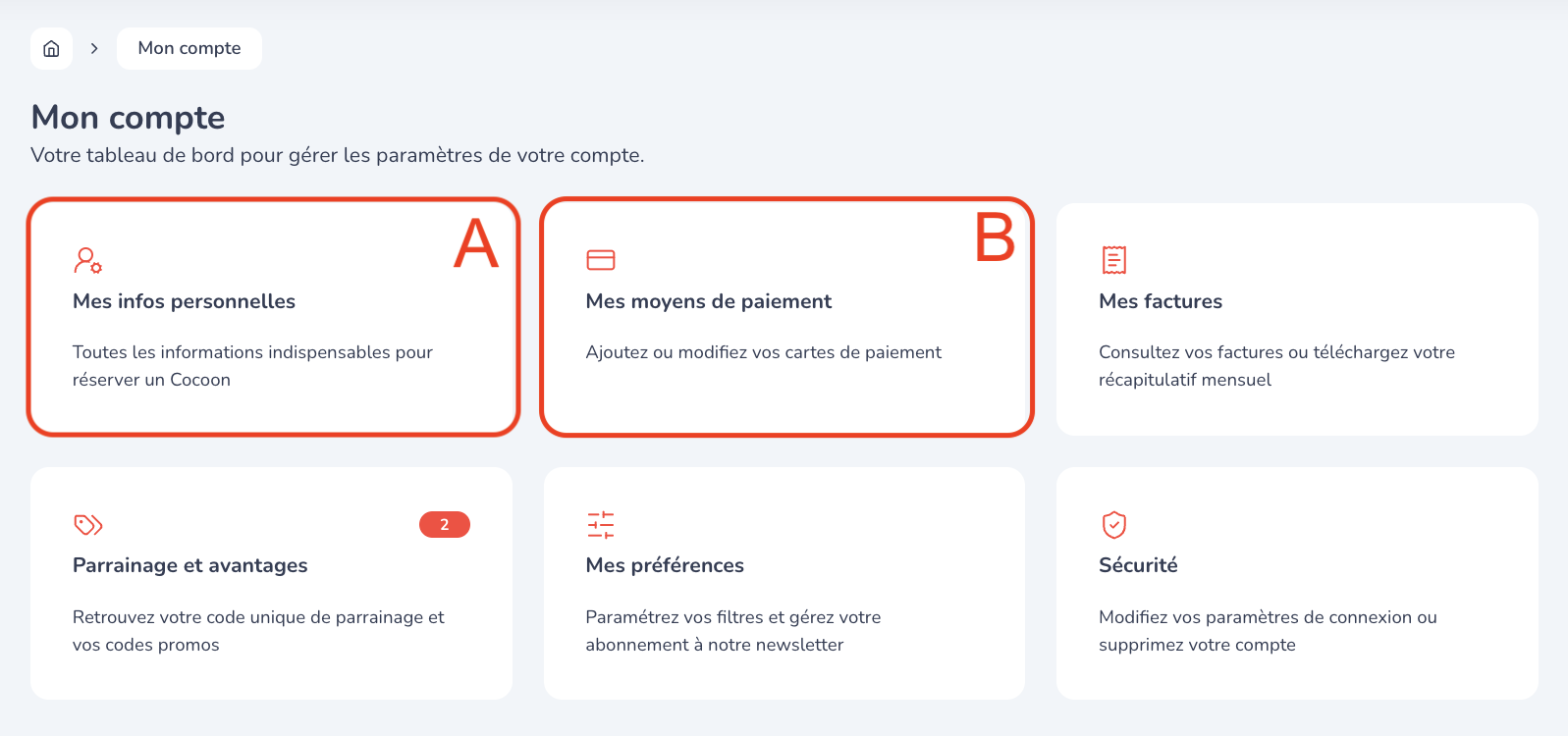Click the invoices description text
This screenshot has height=736, width=1568.
(x=1275, y=365)
